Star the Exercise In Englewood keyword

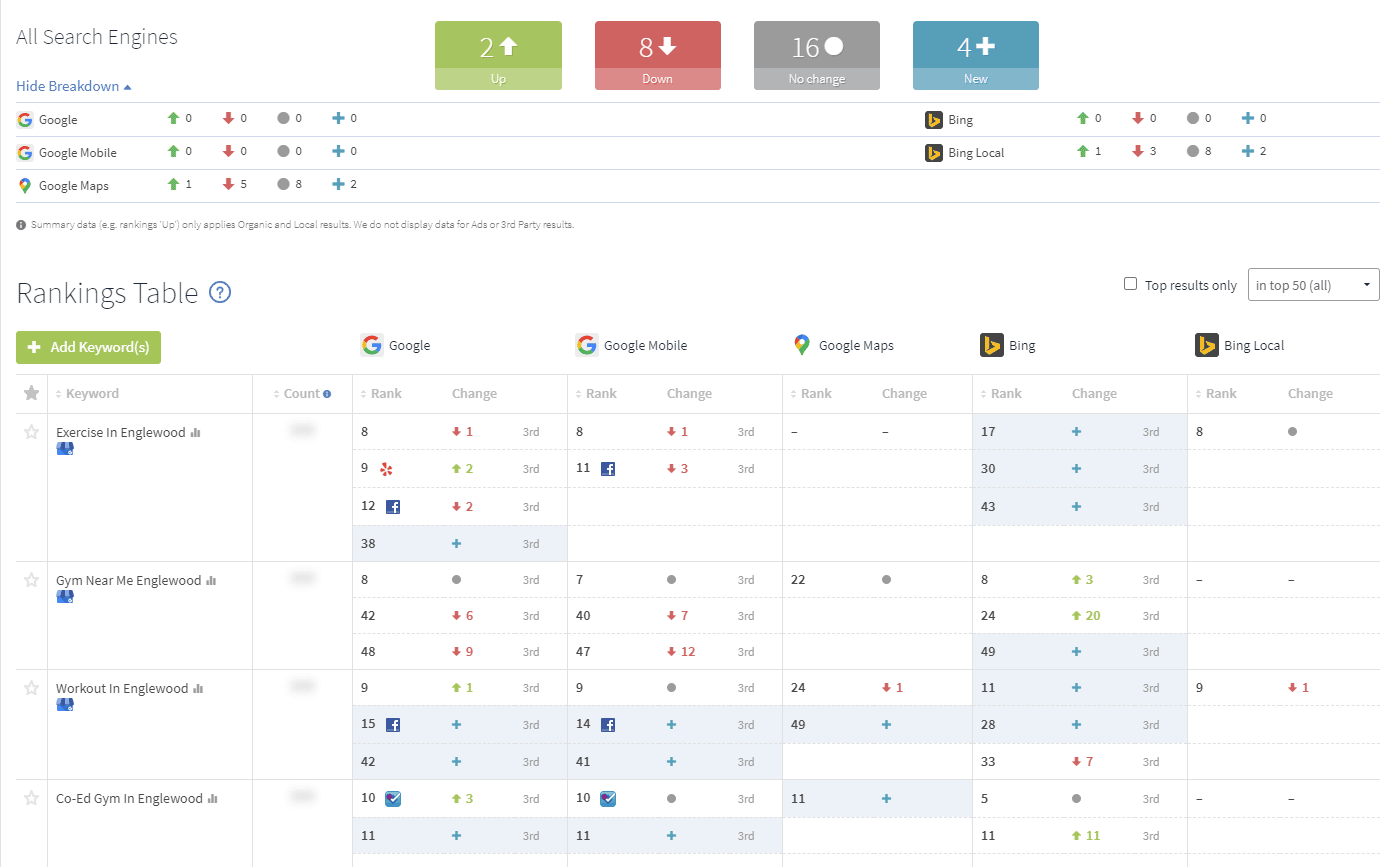tap(31, 432)
